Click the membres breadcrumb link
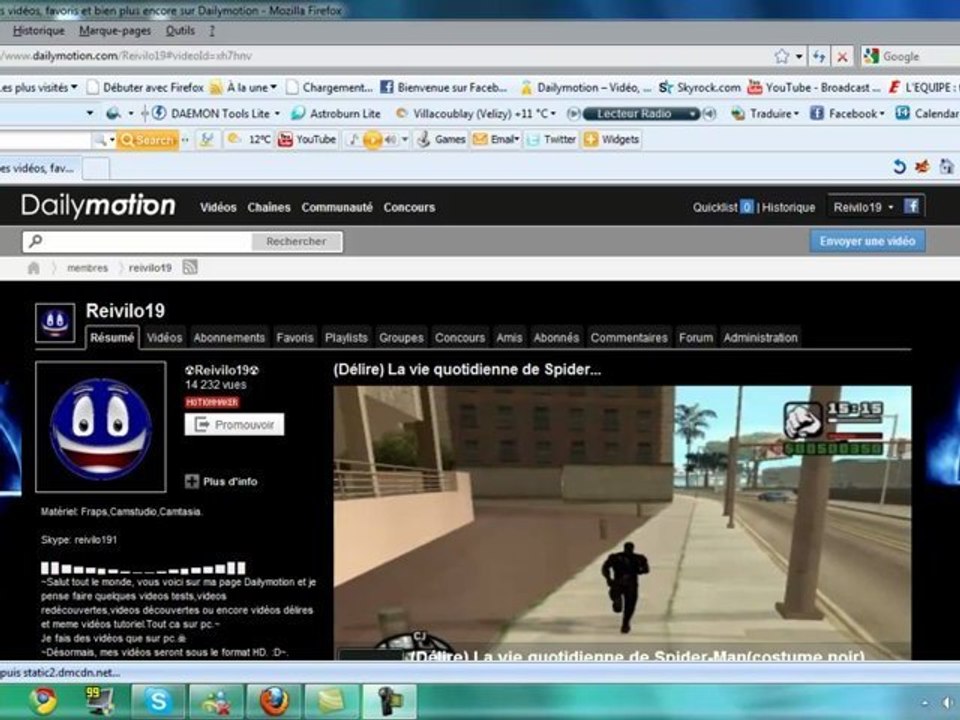 [x=88, y=268]
